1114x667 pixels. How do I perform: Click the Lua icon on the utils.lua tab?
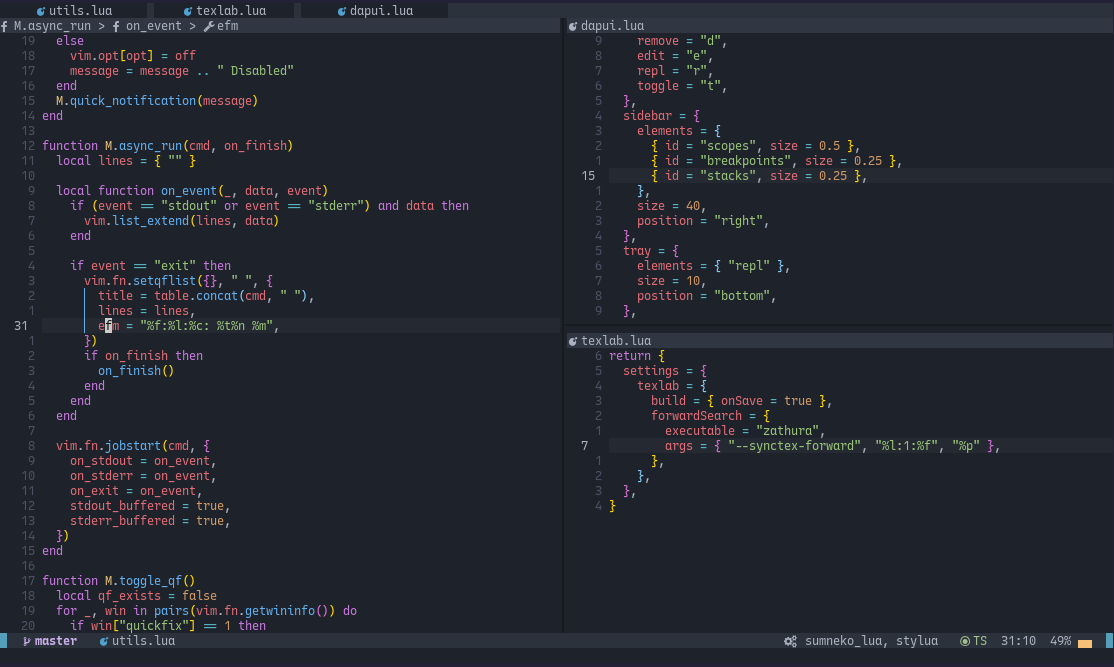(39, 9)
